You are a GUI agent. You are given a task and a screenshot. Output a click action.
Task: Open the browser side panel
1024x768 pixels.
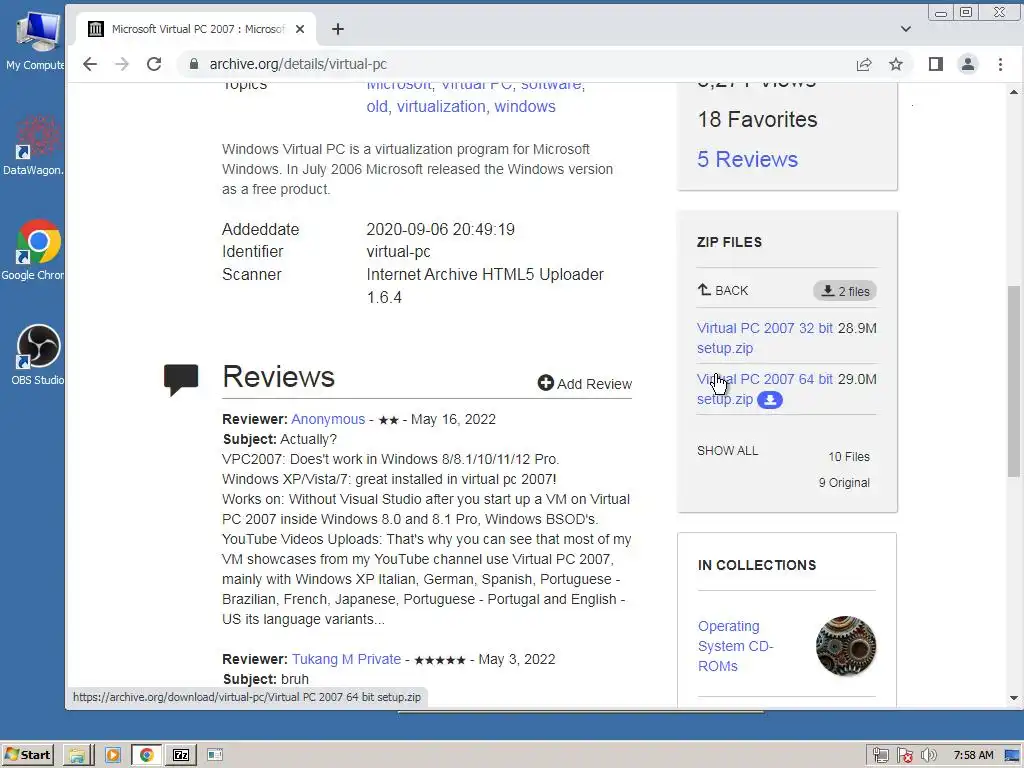point(936,64)
